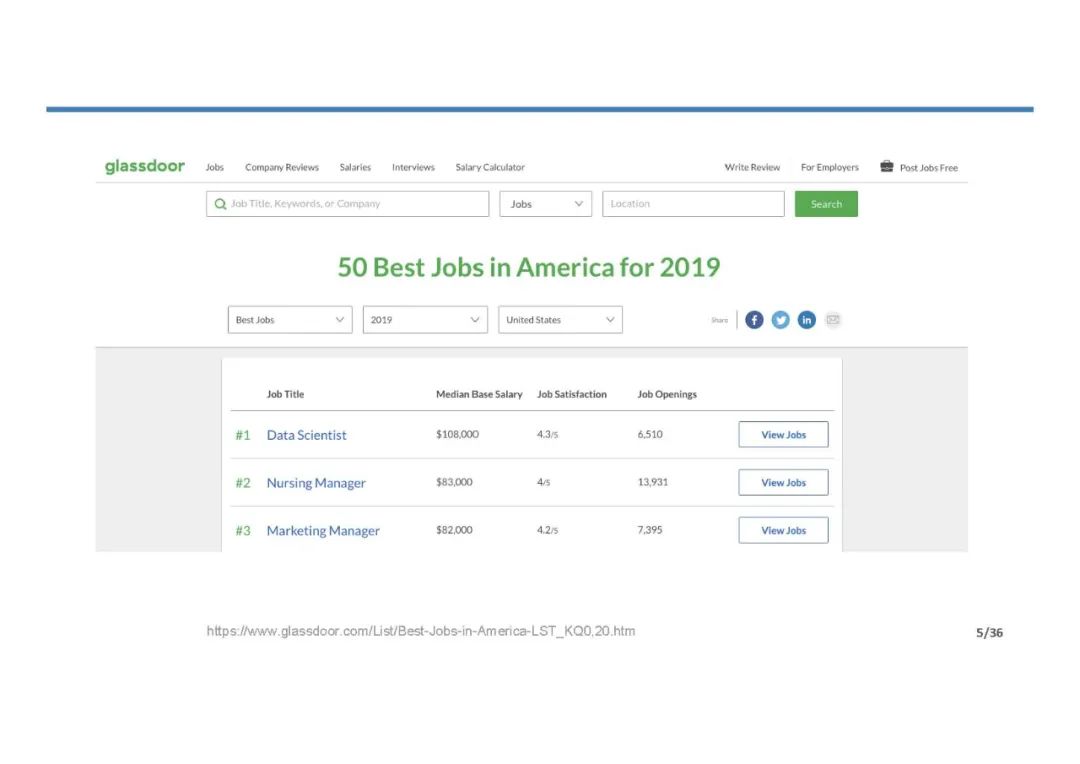Open the United States country dropdown
1080x764 pixels.
coord(560,320)
